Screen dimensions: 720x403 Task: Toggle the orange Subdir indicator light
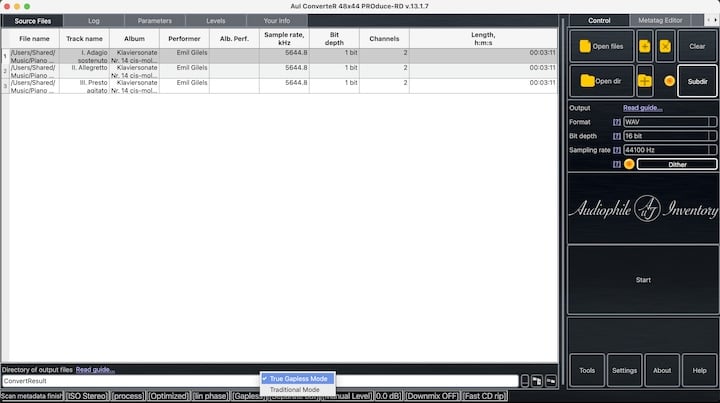coord(669,81)
